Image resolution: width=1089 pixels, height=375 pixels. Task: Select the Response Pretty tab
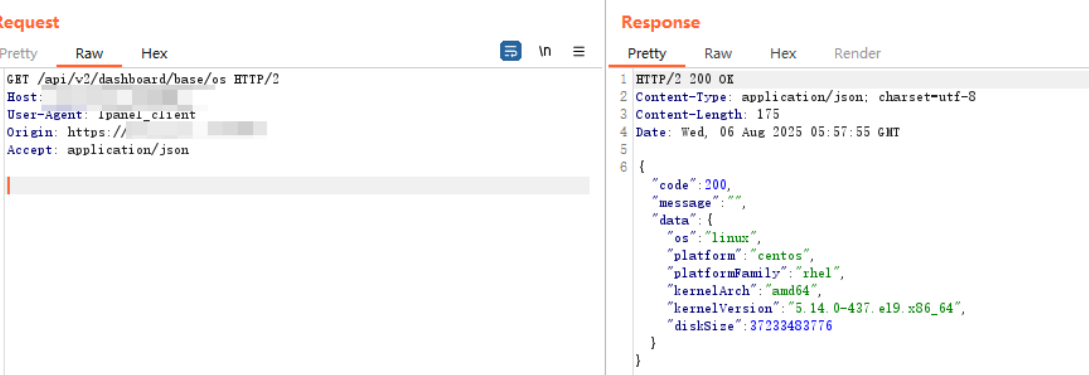pos(647,53)
